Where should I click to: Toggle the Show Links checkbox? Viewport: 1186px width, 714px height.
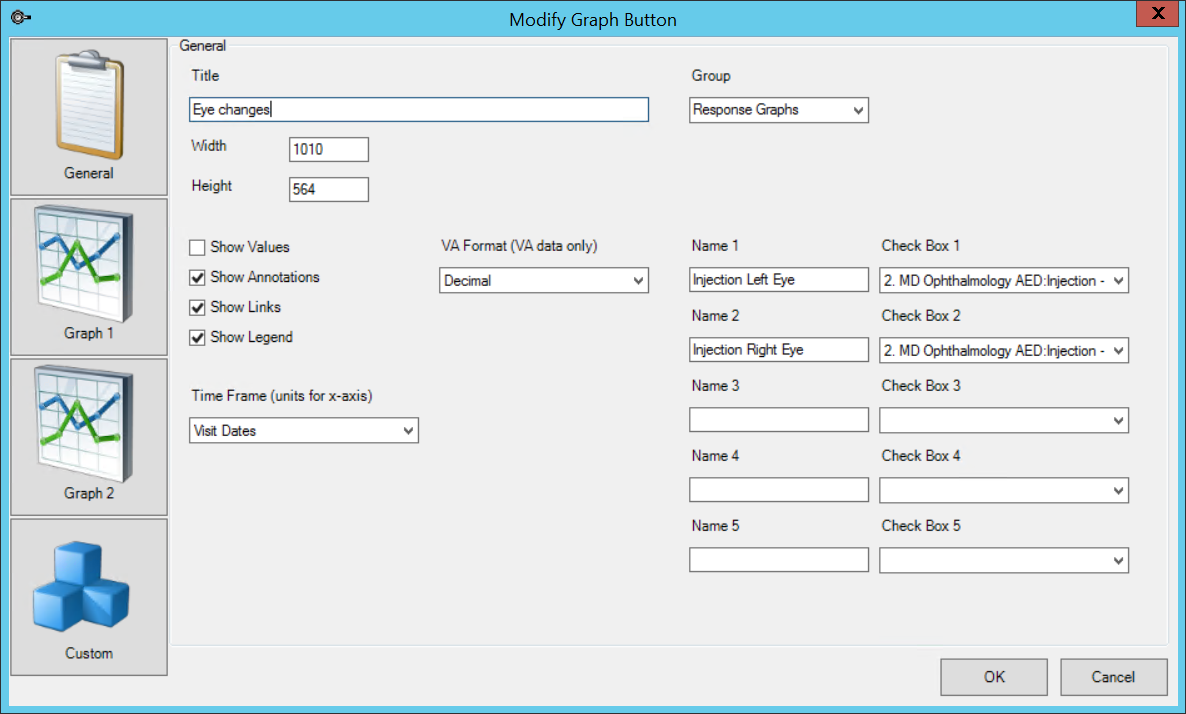(197, 307)
